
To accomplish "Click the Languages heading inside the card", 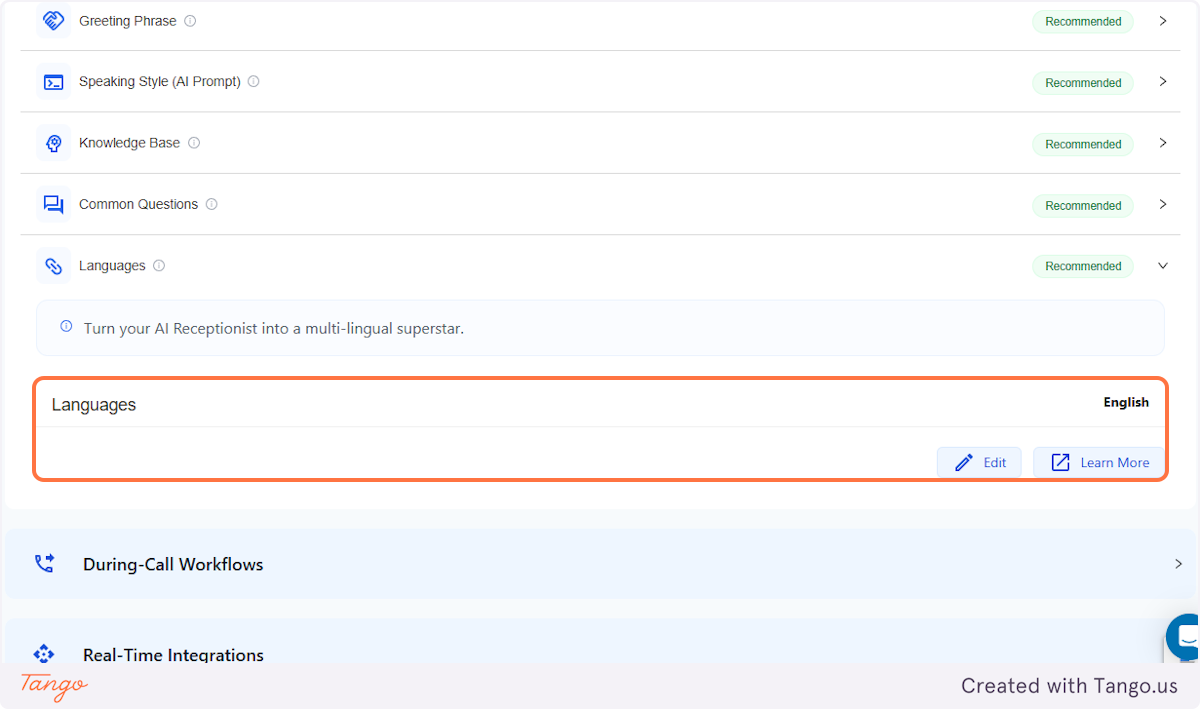I will click(x=94, y=405).
